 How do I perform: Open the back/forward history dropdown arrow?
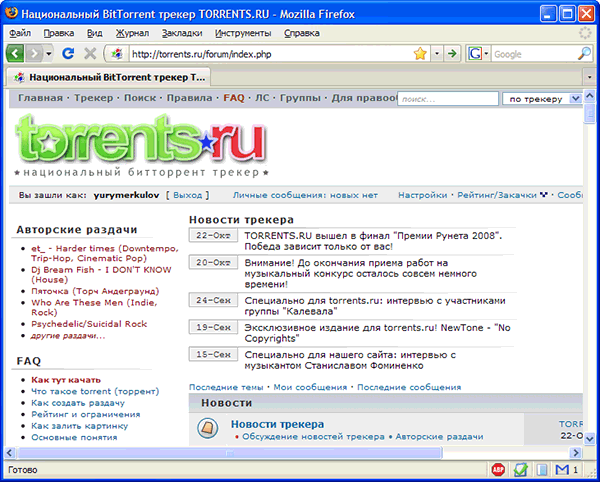(49, 54)
